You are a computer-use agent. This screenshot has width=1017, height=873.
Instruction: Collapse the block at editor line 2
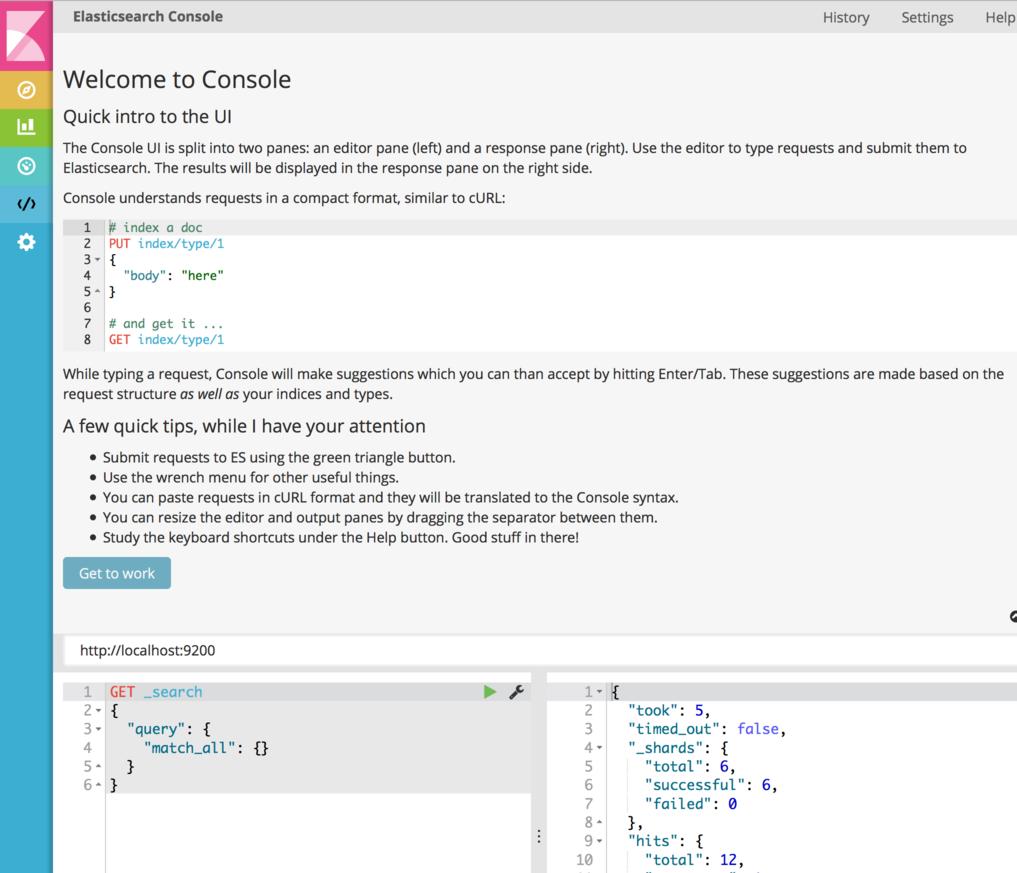(99, 711)
